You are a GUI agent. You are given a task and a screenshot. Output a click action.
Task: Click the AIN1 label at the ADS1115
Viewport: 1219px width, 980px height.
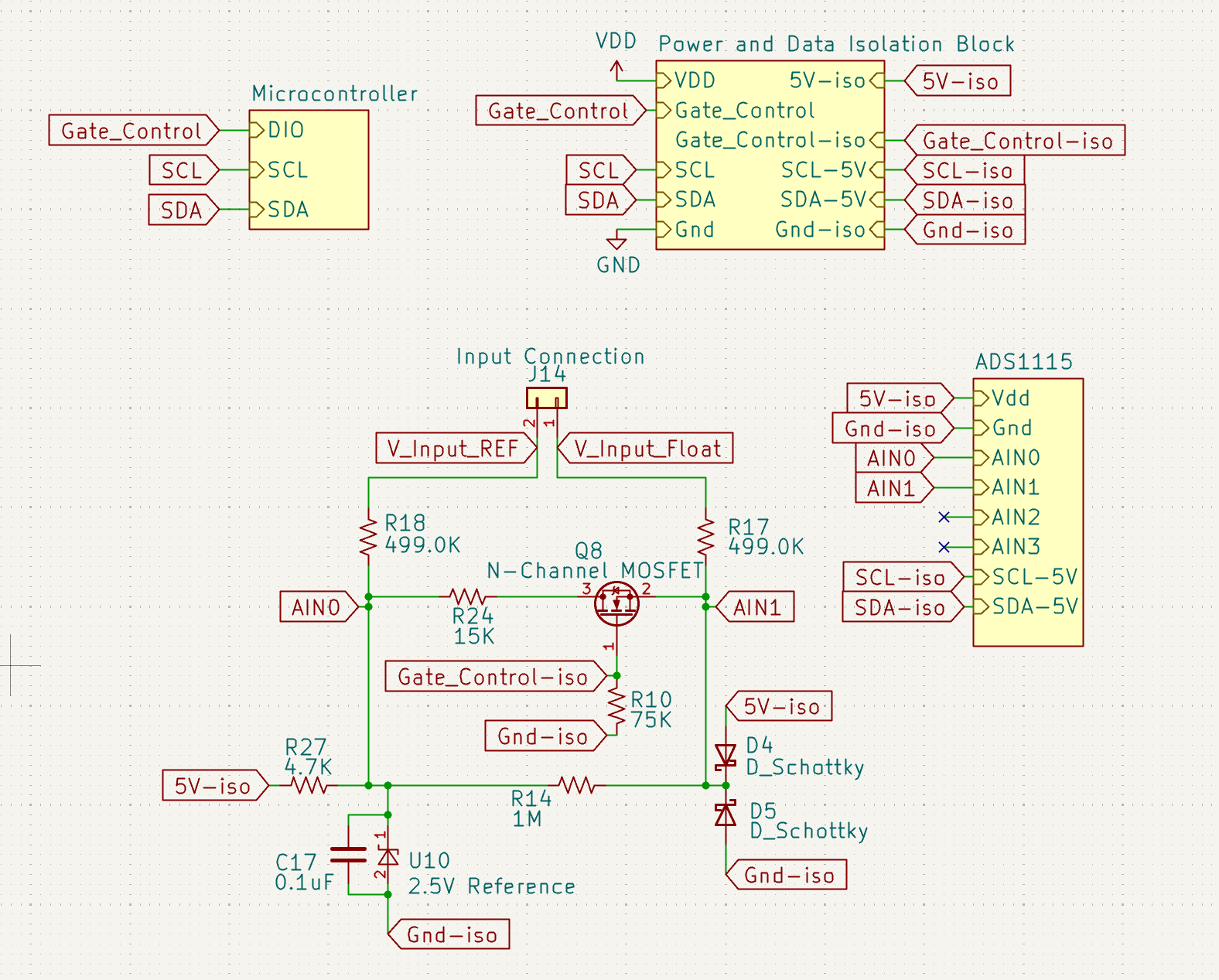click(895, 488)
